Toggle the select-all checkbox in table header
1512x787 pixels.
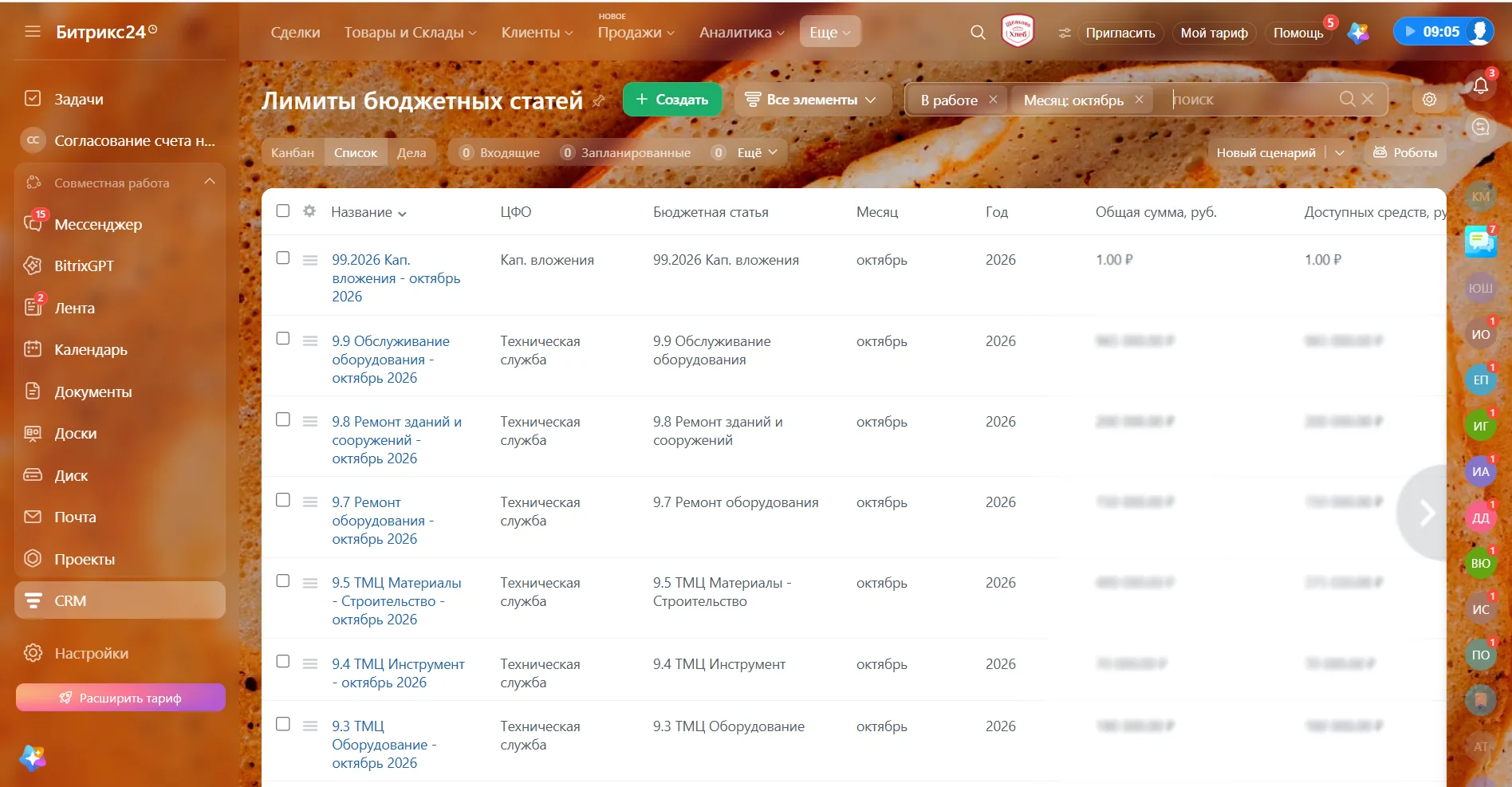283,211
